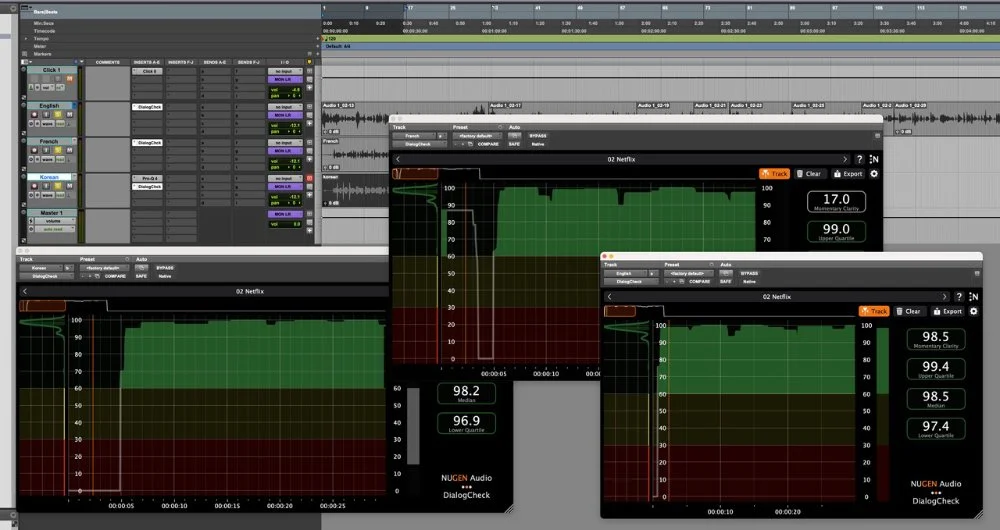
Task: Mute the French track
Action: pyautogui.click(x=70, y=151)
